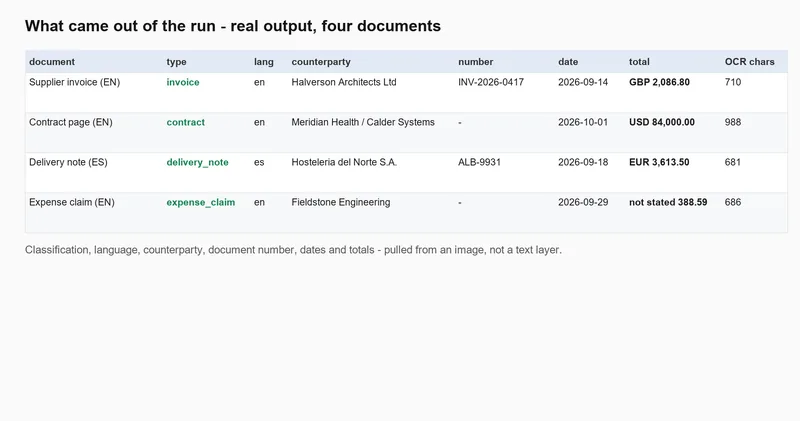Click 'Halverson Architects Ltd' counterparty

tap(344, 82)
